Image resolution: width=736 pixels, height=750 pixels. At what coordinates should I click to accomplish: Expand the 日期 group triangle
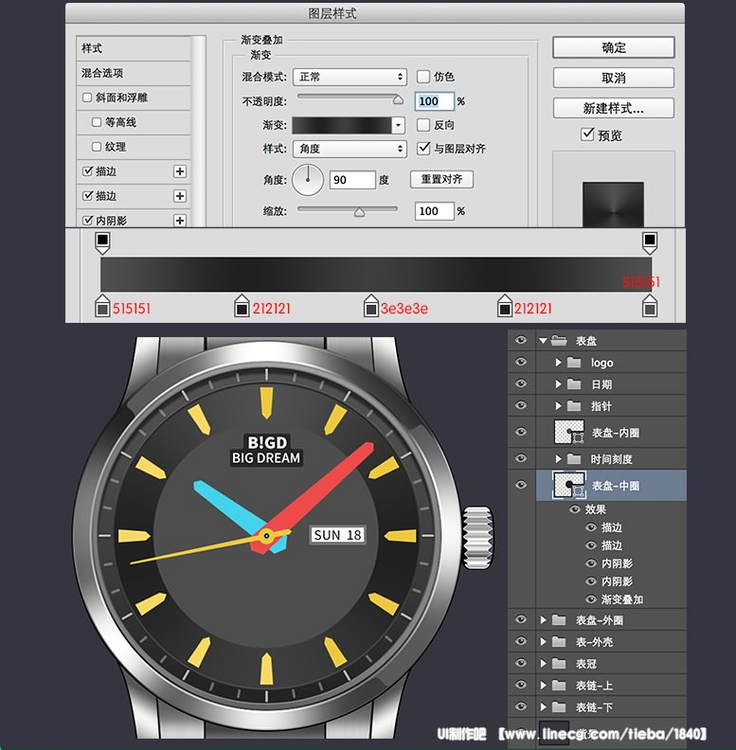pyautogui.click(x=558, y=384)
